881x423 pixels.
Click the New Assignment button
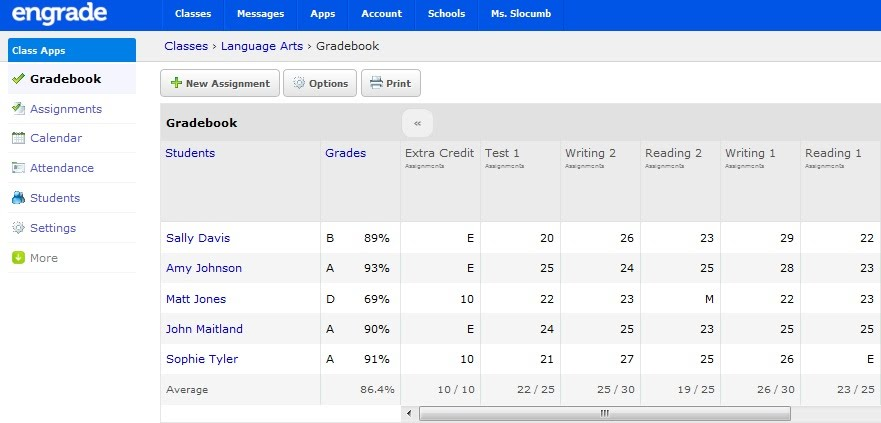pyautogui.click(x=219, y=84)
